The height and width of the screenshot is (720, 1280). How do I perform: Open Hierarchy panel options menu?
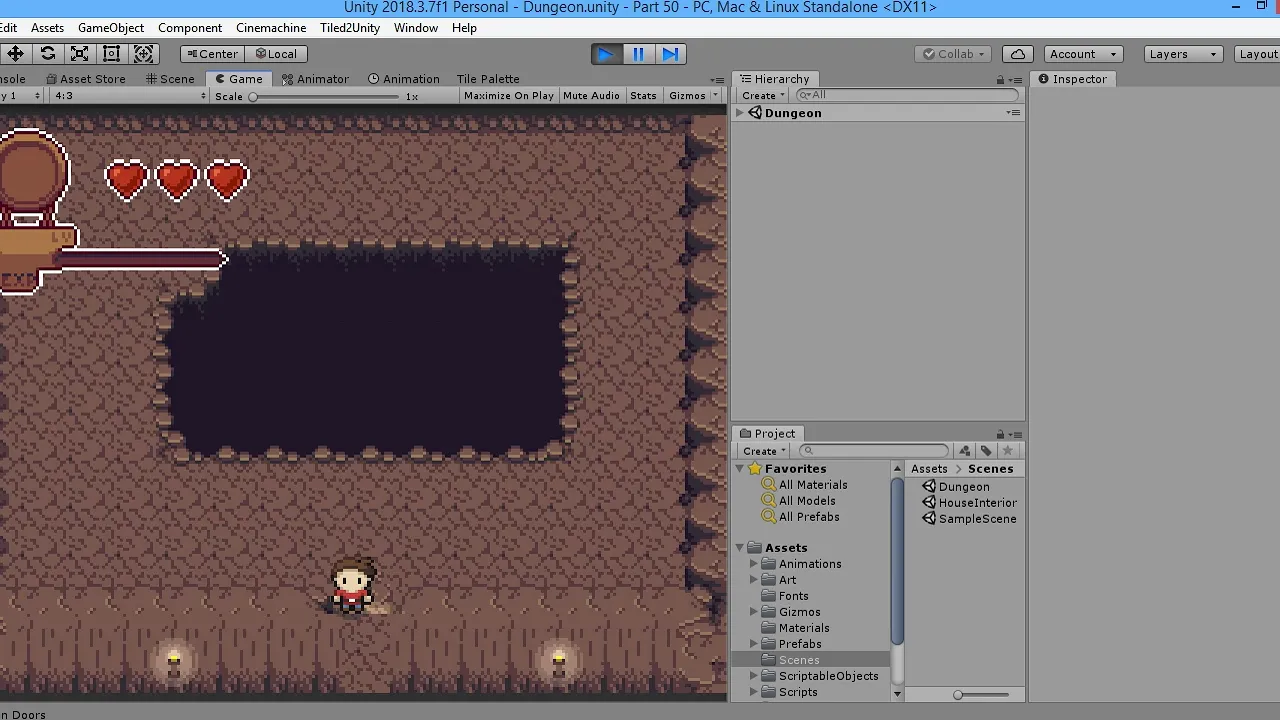coord(1016,80)
